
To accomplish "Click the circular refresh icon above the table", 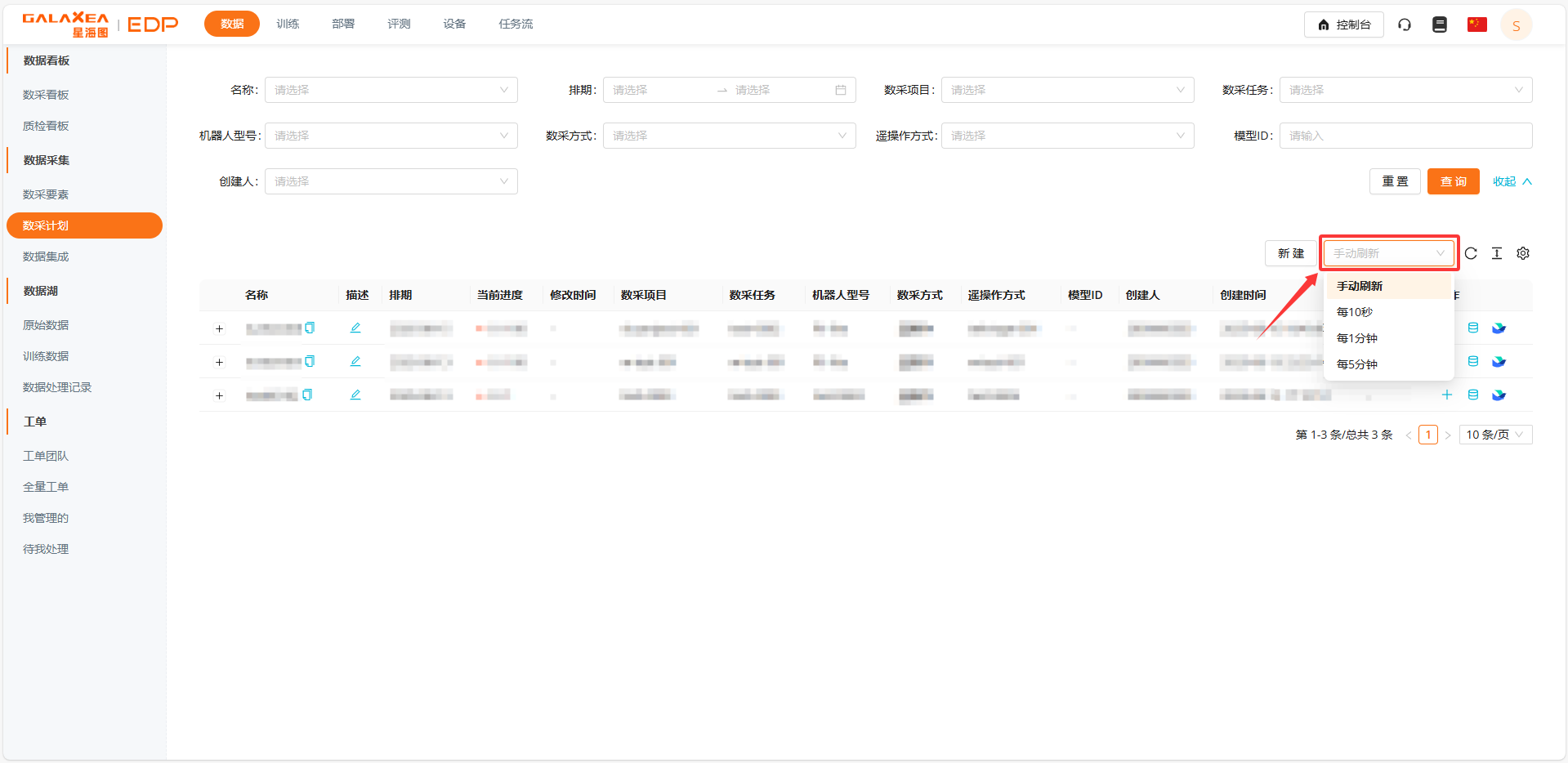I will (x=1471, y=253).
